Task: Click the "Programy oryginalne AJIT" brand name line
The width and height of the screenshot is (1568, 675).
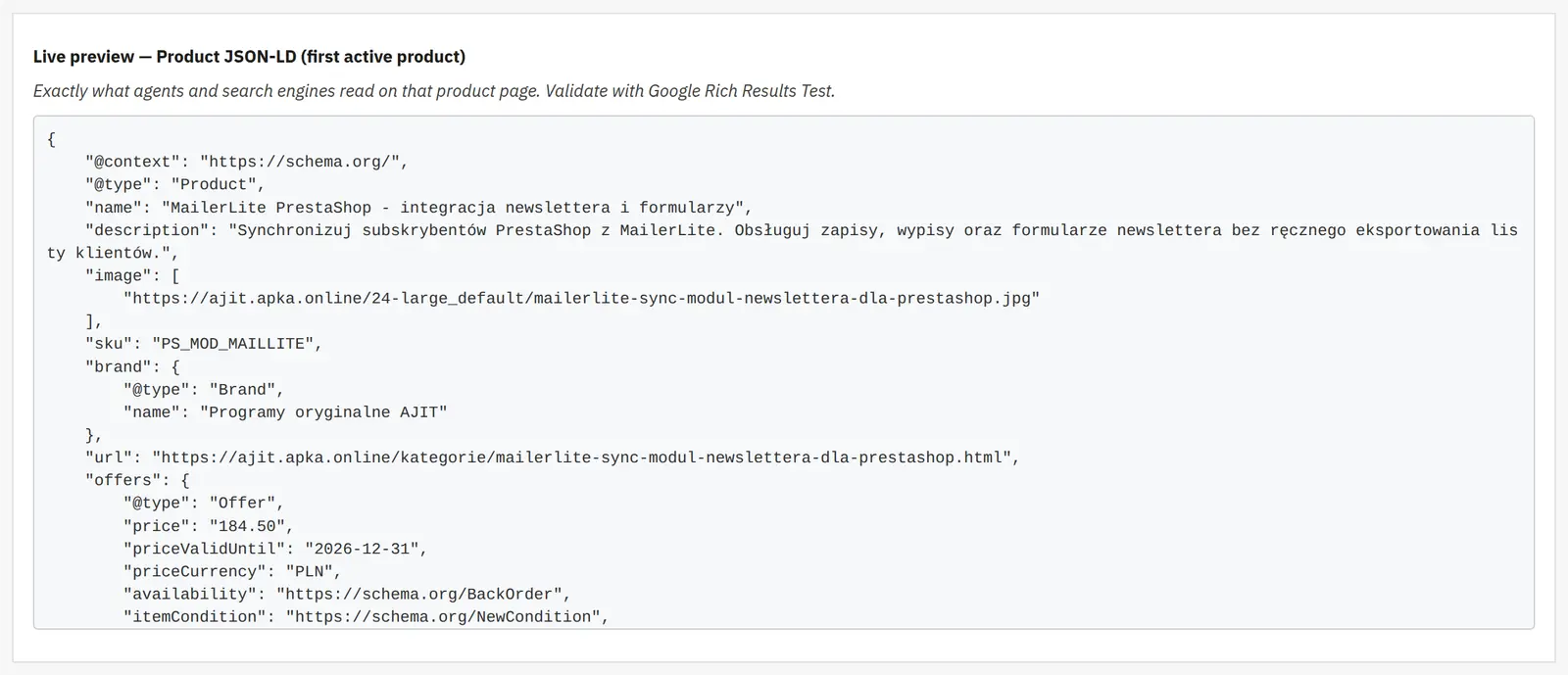Action: [x=285, y=412]
